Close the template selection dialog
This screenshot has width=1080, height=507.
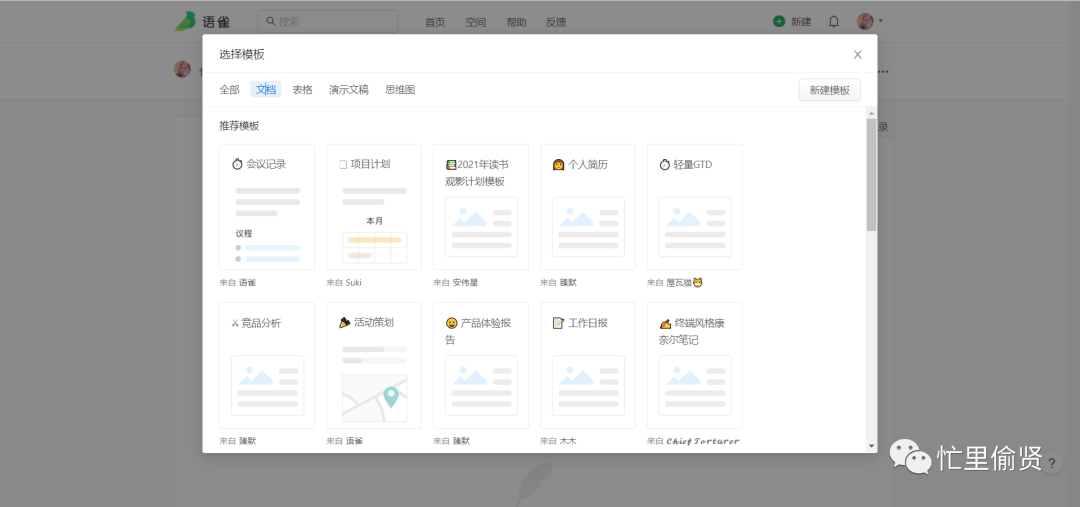(x=857, y=54)
